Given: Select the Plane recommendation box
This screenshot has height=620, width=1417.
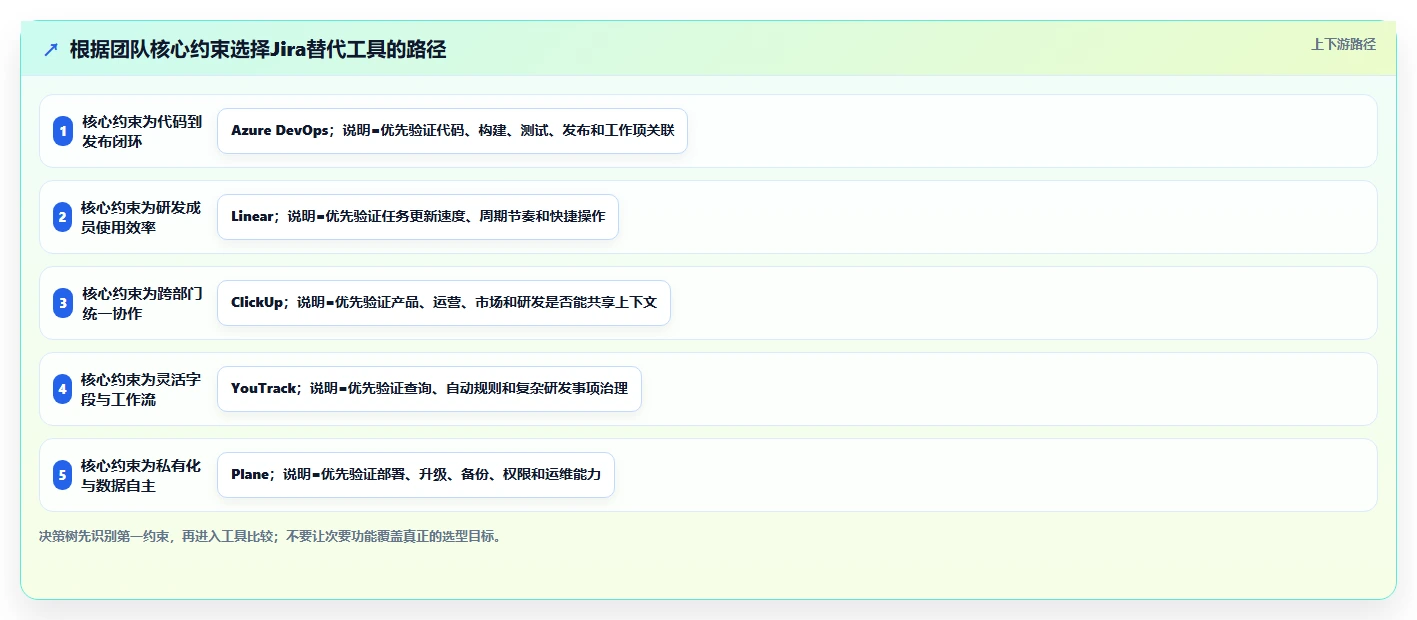Looking at the screenshot, I should (416, 475).
